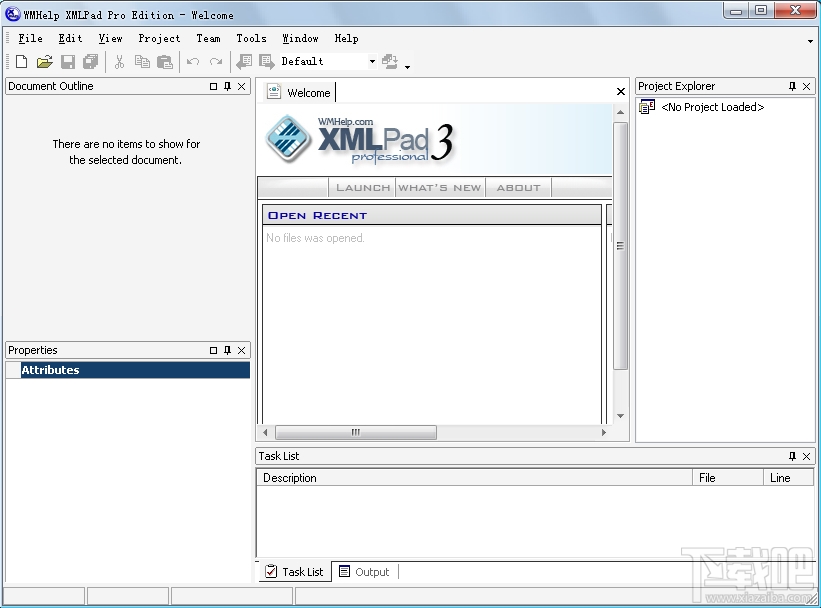
Task: Open the Edit menu
Action: pos(70,38)
